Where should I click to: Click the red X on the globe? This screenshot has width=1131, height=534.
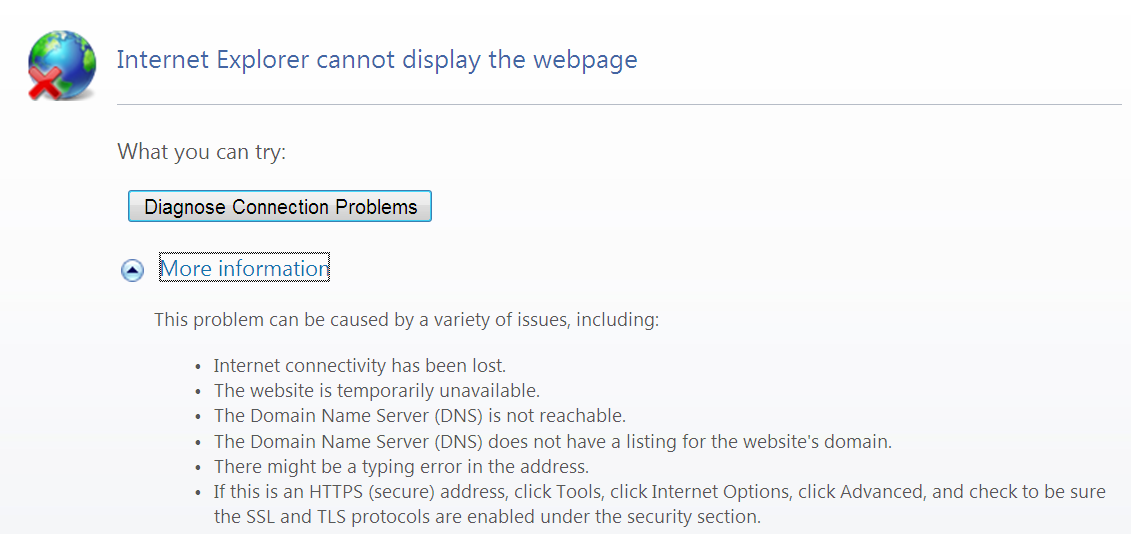(x=43, y=84)
